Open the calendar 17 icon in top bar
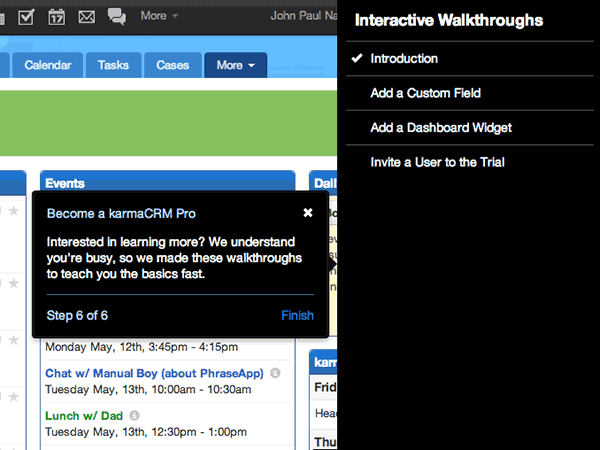This screenshot has height=450, width=600. pyautogui.click(x=56, y=16)
